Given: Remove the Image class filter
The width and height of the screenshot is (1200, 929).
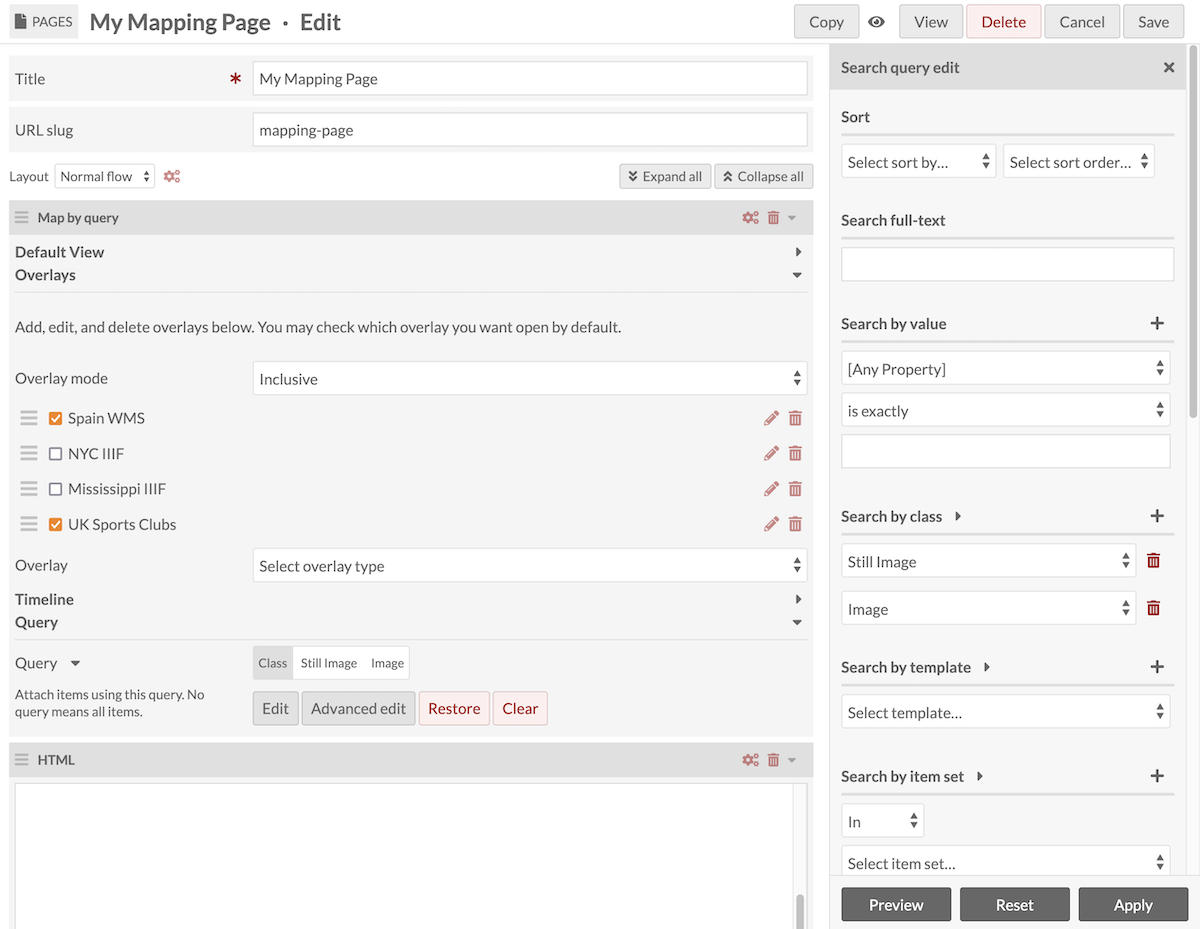Looking at the screenshot, I should pyautogui.click(x=1153, y=608).
